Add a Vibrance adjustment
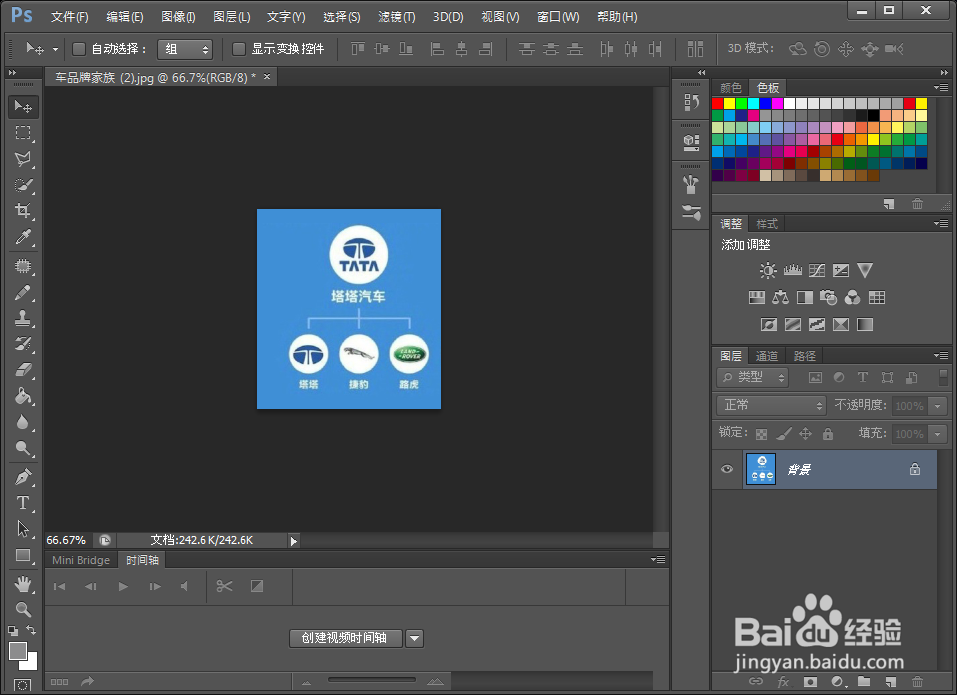This screenshot has width=957, height=695. point(865,270)
